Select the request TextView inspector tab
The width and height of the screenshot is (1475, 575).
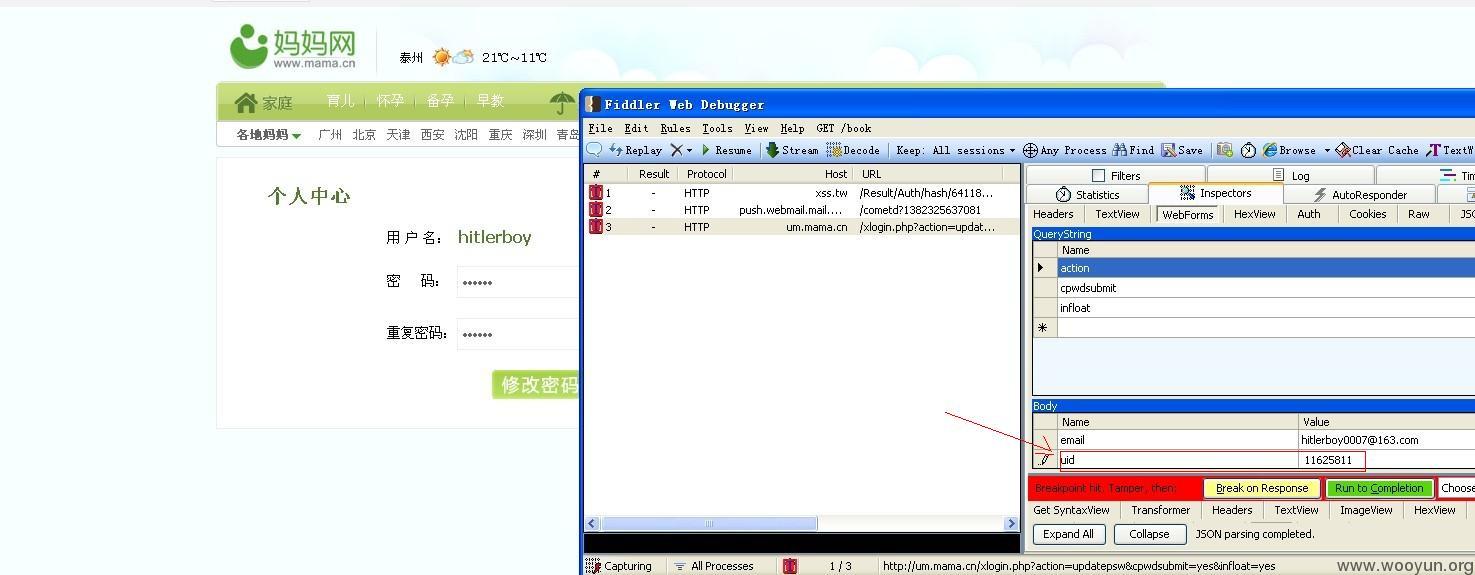(x=1117, y=214)
